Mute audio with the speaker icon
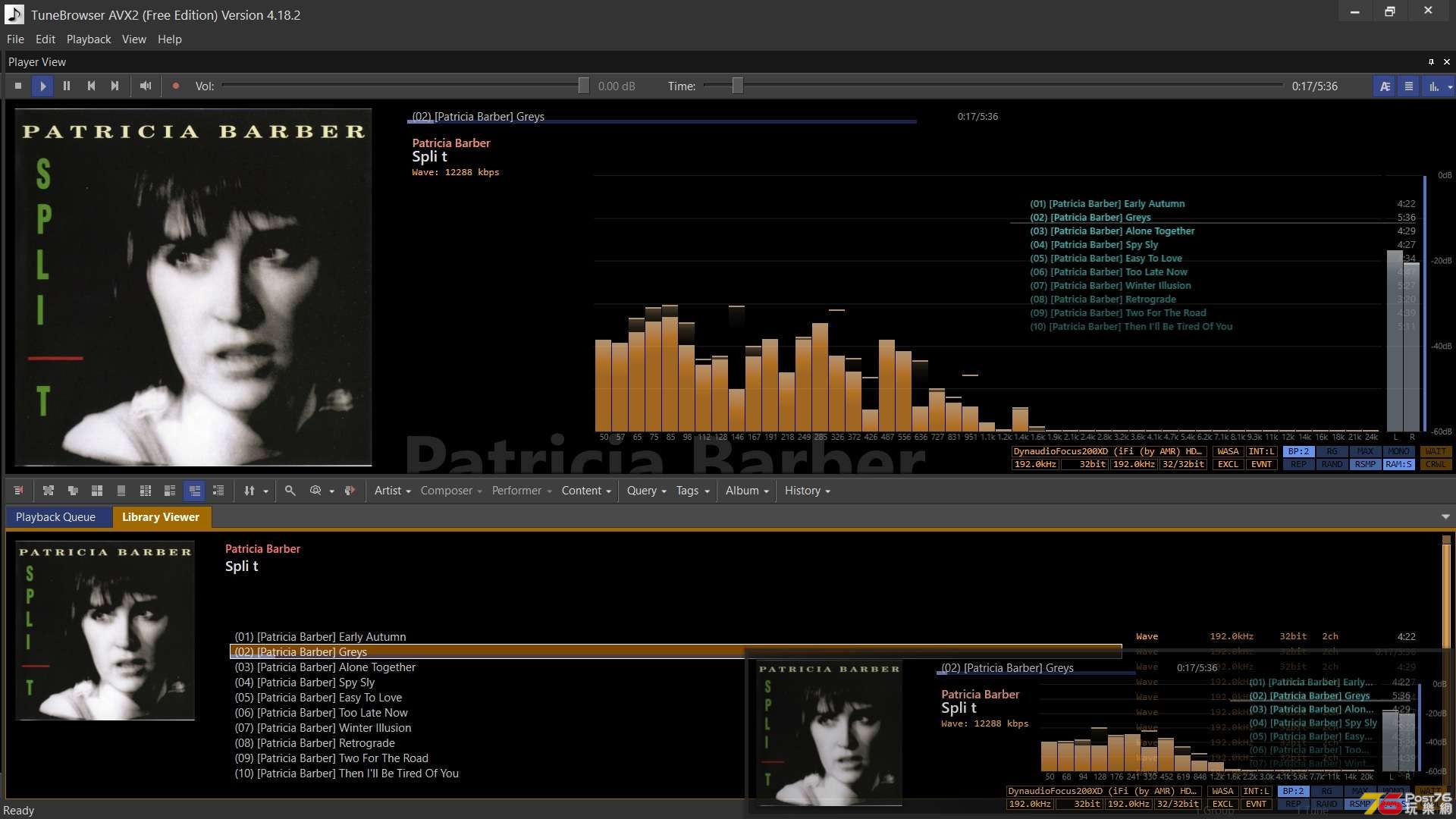The height and width of the screenshot is (819, 1456). (146, 86)
